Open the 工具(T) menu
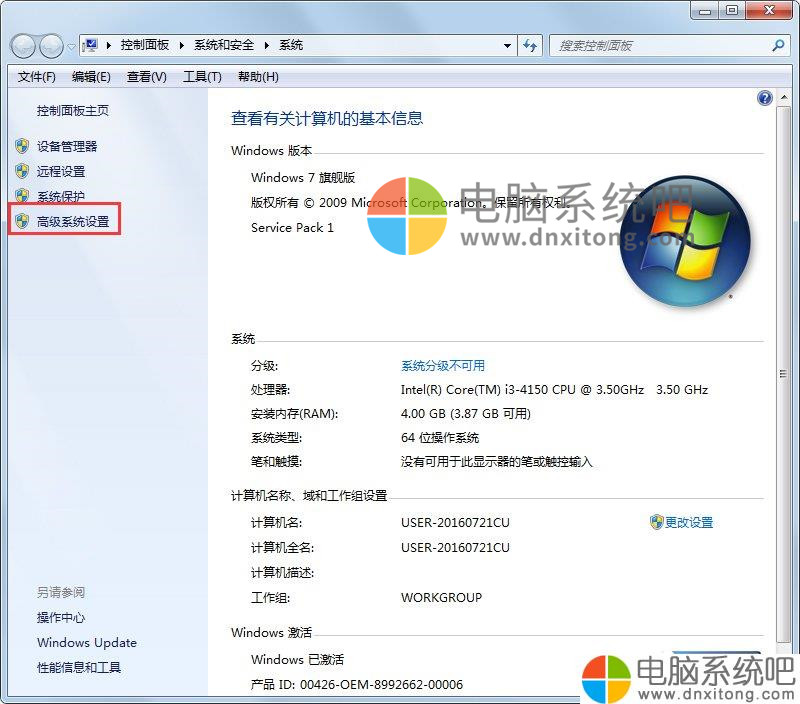 (x=202, y=77)
